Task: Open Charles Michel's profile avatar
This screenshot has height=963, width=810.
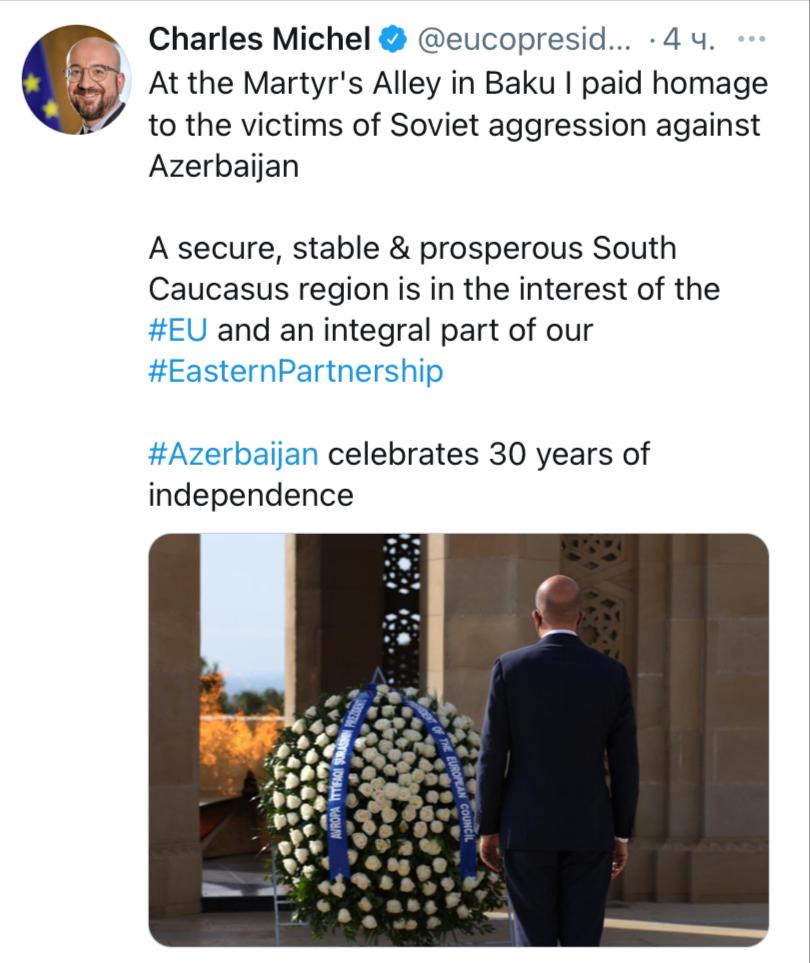Action: 76,80
